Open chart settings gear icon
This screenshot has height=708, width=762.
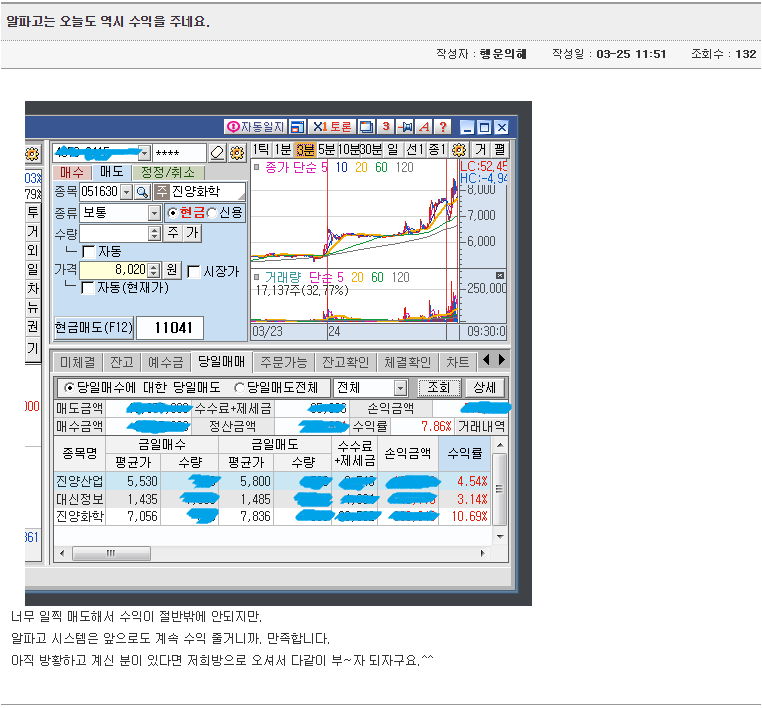459,150
